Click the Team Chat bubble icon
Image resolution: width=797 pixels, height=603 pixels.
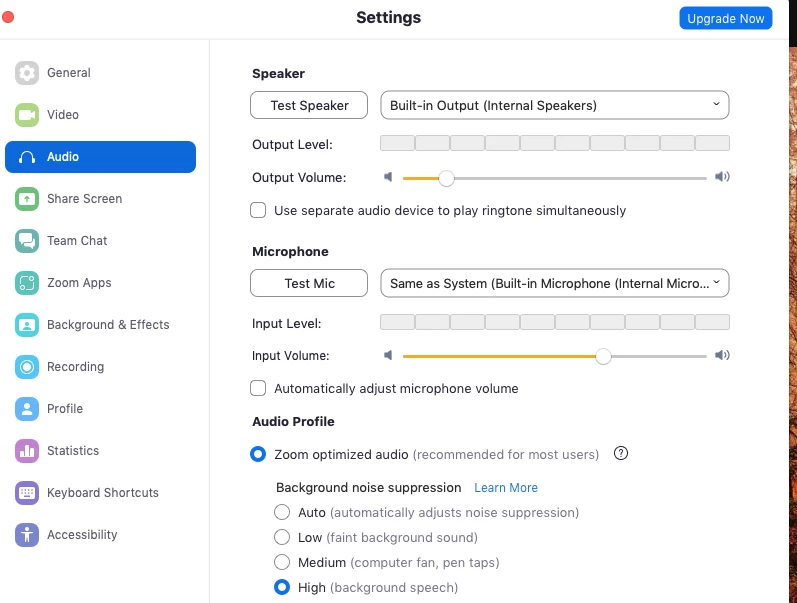point(27,241)
